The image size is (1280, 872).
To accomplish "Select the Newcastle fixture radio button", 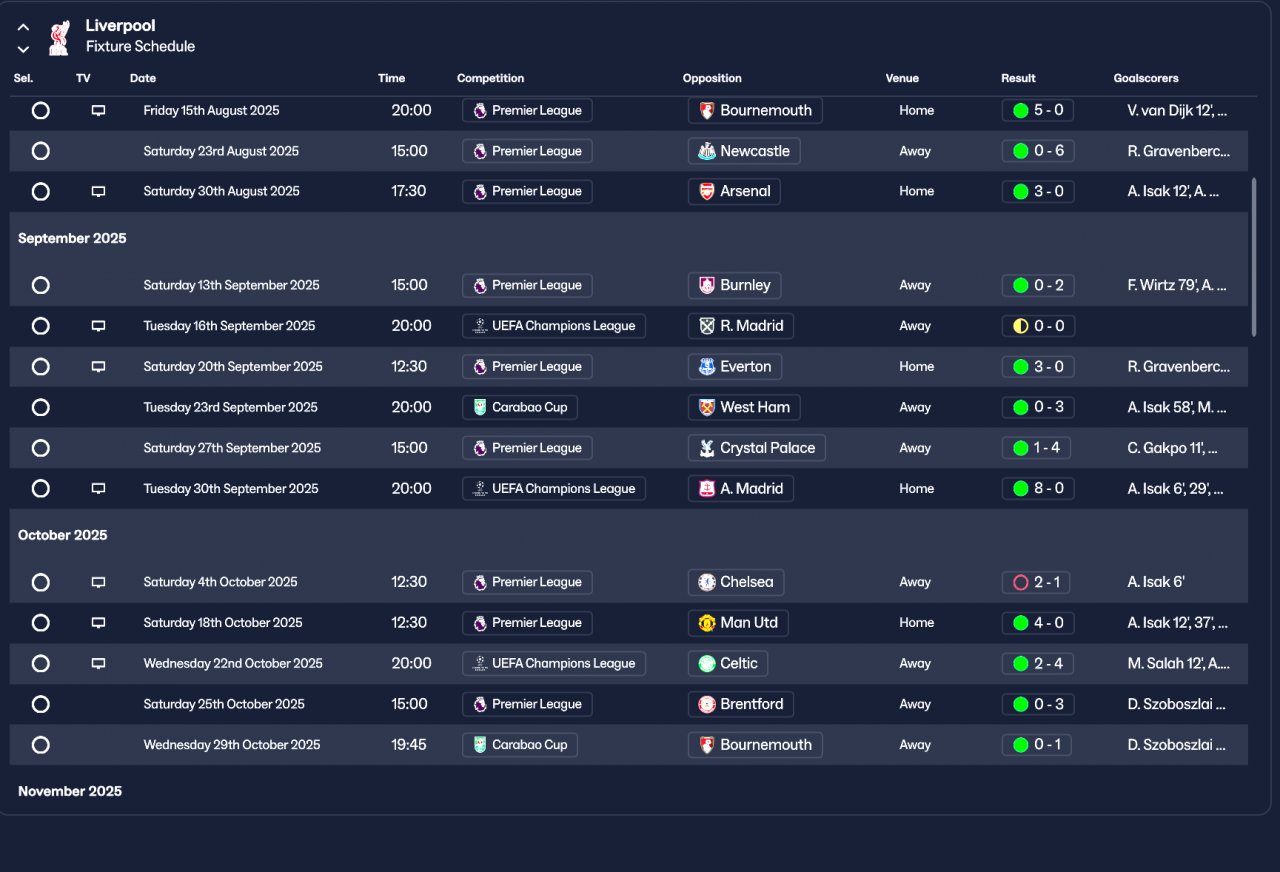I will coord(40,151).
